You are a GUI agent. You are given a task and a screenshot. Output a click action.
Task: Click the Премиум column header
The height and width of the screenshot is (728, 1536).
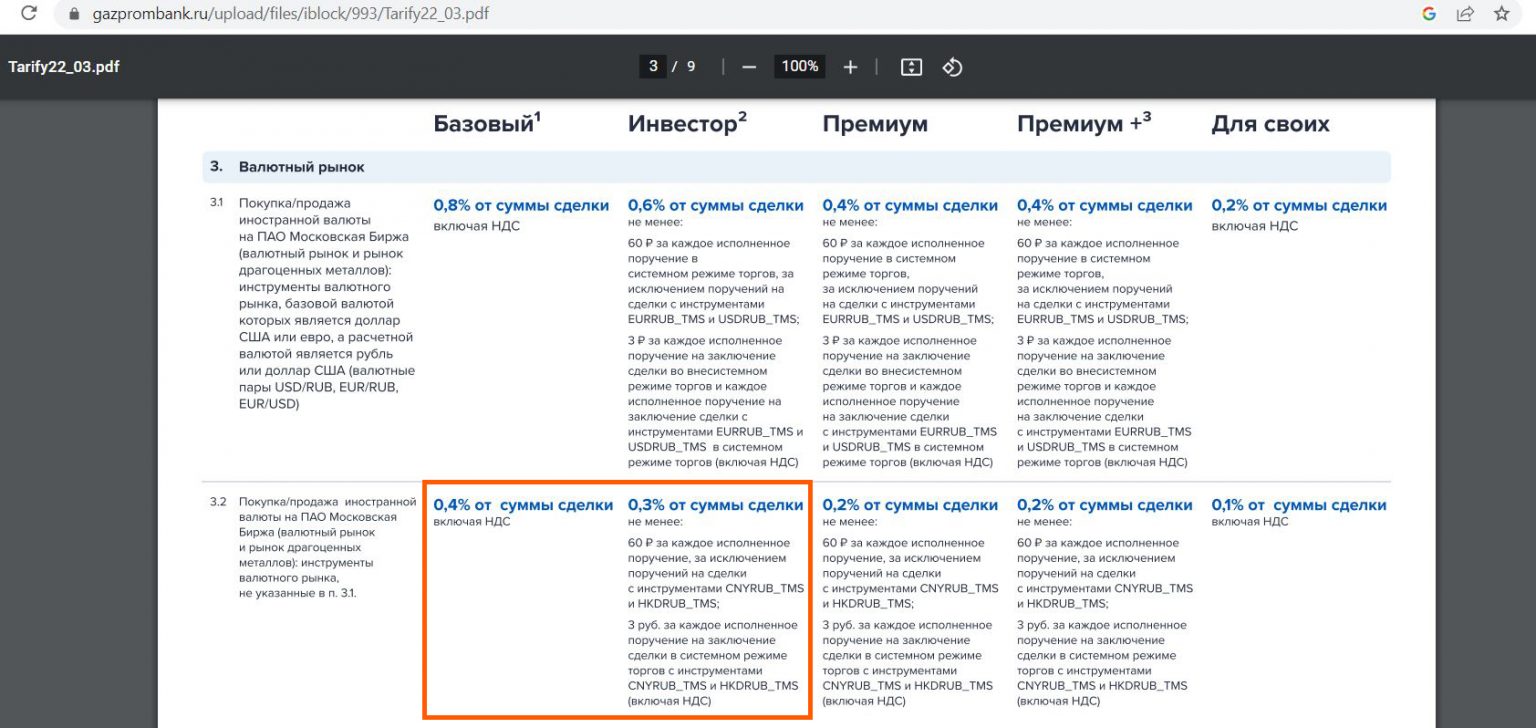(x=875, y=124)
